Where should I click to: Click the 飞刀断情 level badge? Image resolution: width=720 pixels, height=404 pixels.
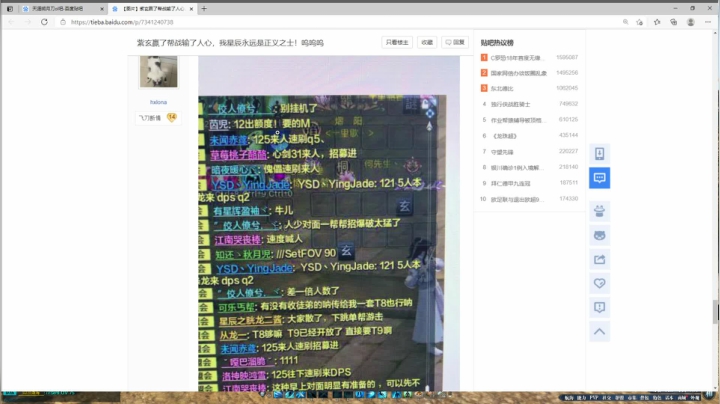(157, 118)
